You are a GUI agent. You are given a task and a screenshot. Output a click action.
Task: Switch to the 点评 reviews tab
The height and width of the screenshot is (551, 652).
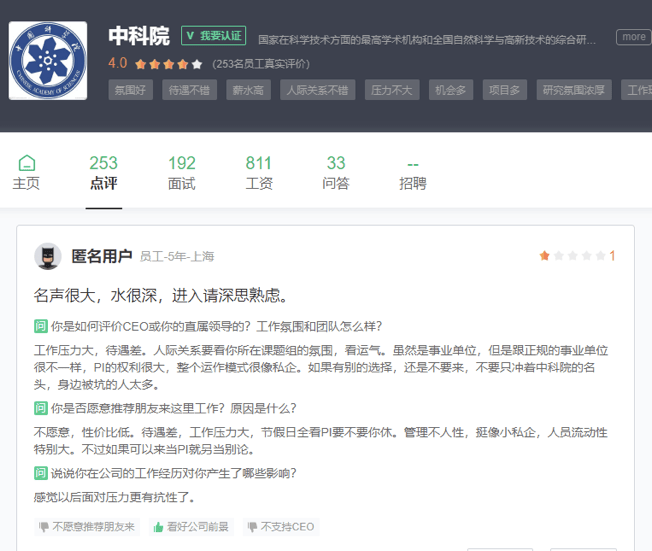pyautogui.click(x=103, y=173)
